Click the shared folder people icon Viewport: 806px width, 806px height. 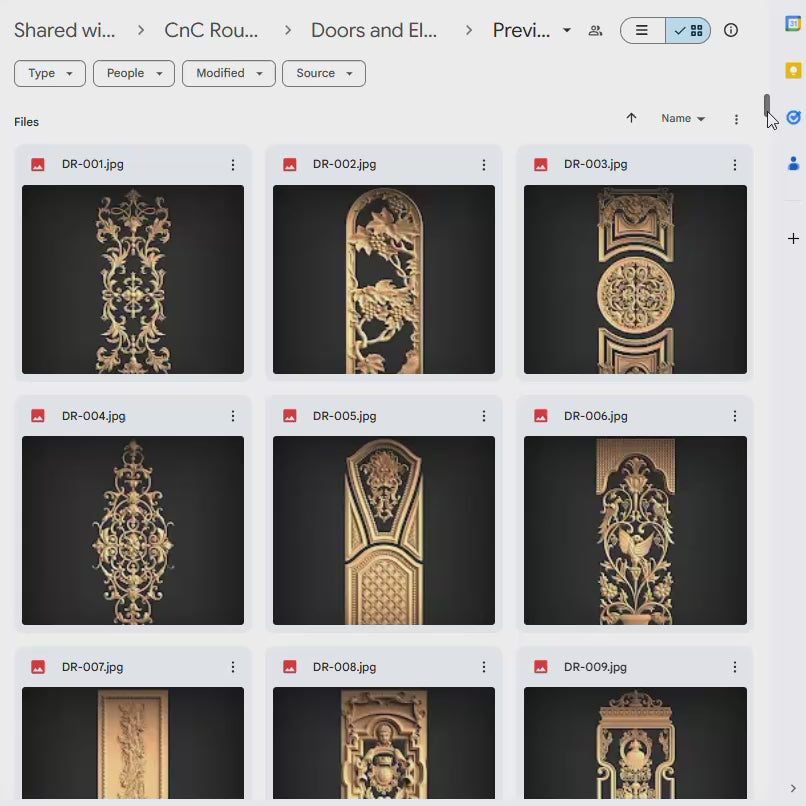point(595,30)
